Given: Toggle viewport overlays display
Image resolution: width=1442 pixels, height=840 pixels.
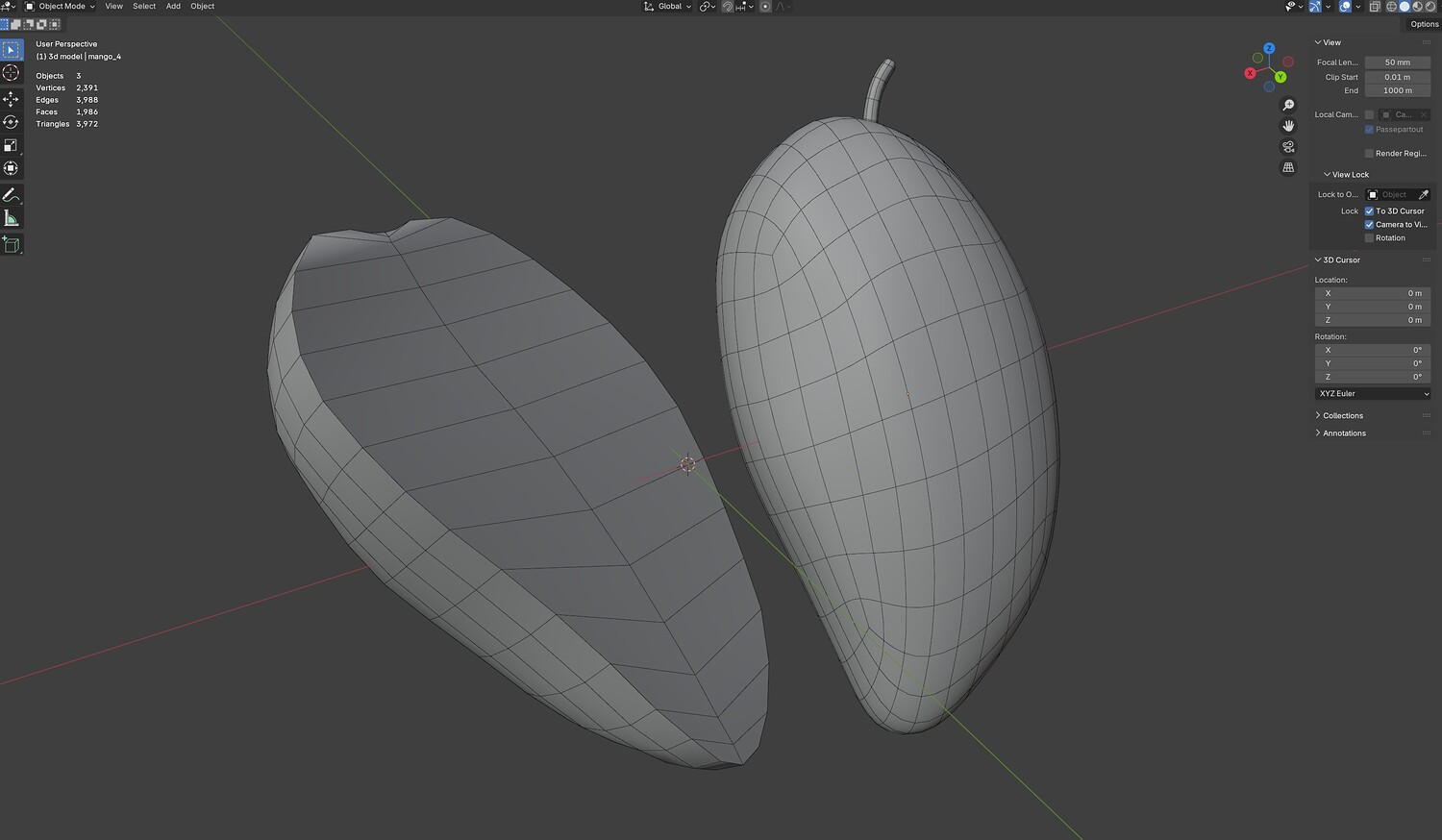Looking at the screenshot, I should click(x=1345, y=7).
